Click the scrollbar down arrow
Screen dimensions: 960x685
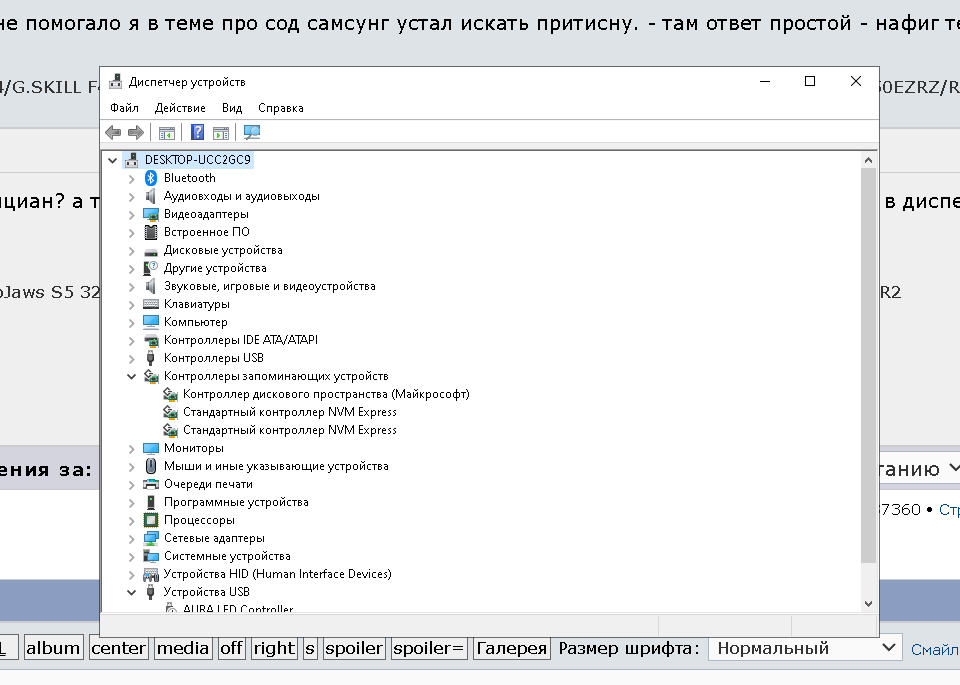(x=868, y=604)
